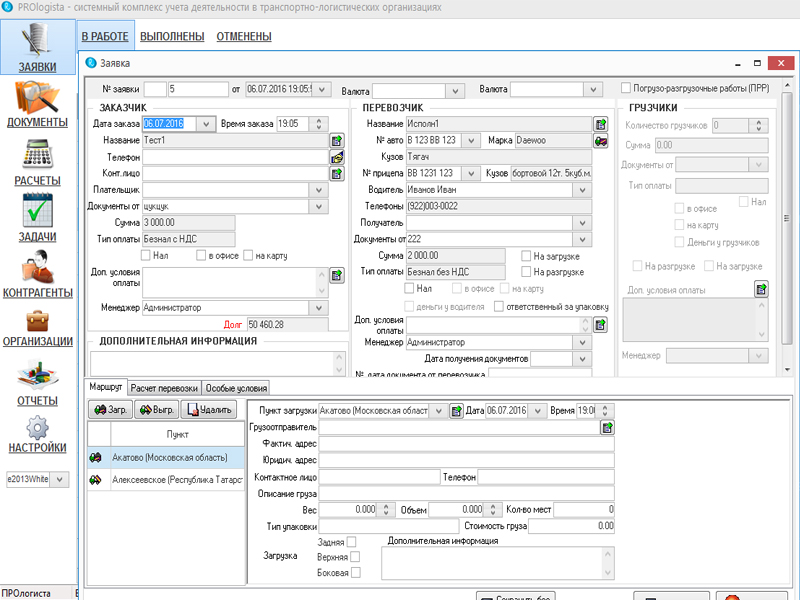The width and height of the screenshot is (800, 600).
Task: Enable Погрузо-разгрузочные работы (ППР) checkbox
Action: tap(626, 88)
